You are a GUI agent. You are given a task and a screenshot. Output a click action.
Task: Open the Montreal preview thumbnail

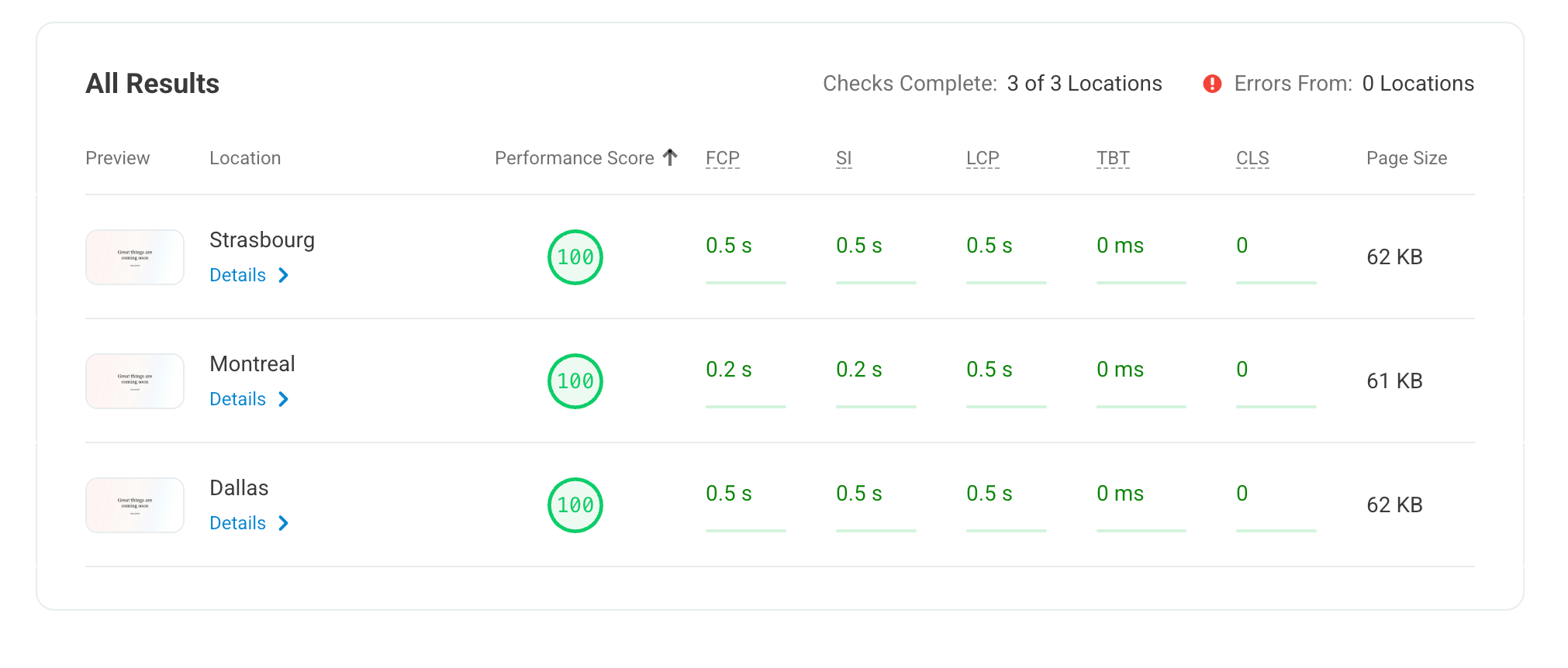[135, 381]
